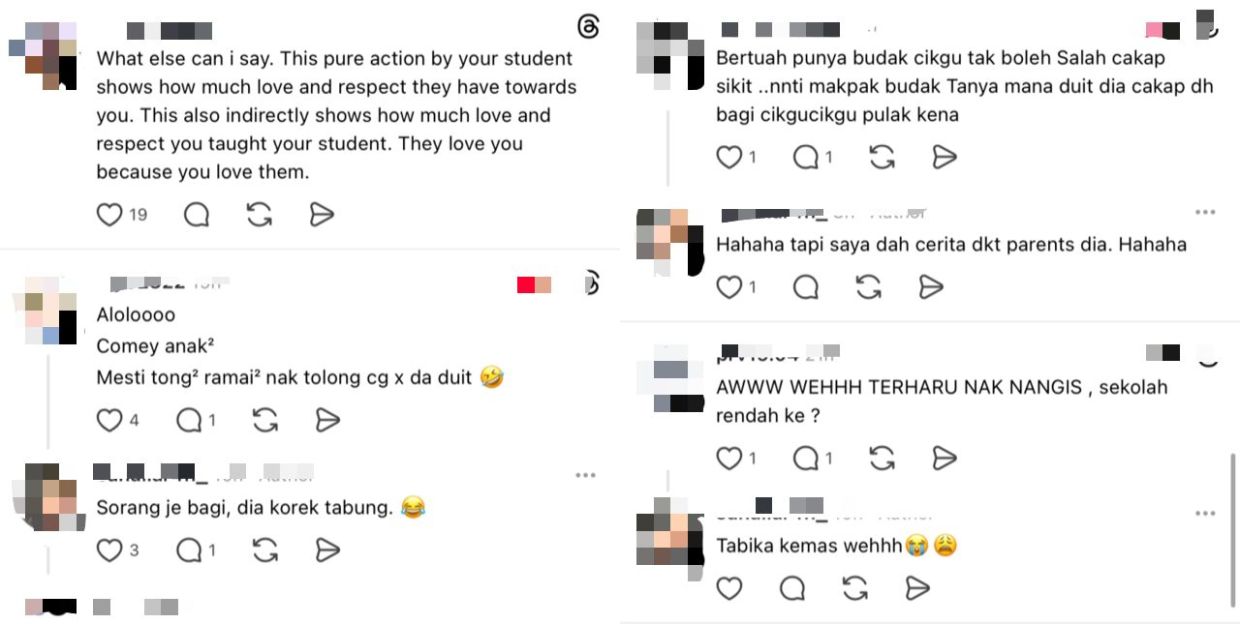Image resolution: width=1240 pixels, height=624 pixels.
Task: Open more options for 'Tabika kemas wehhh' reply
Action: pos(1205,513)
